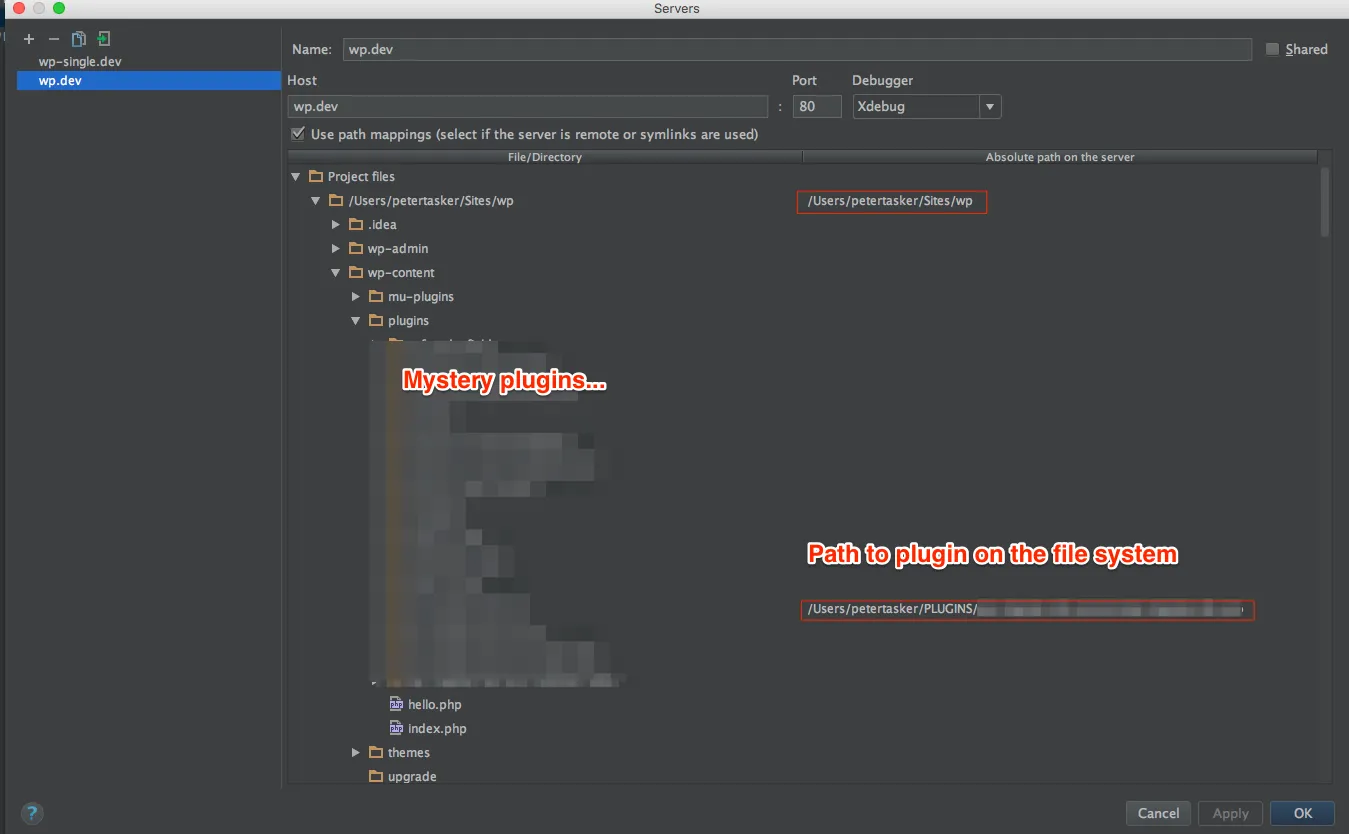1349x834 pixels.
Task: Collapse the wp-content folder
Action: click(336, 272)
